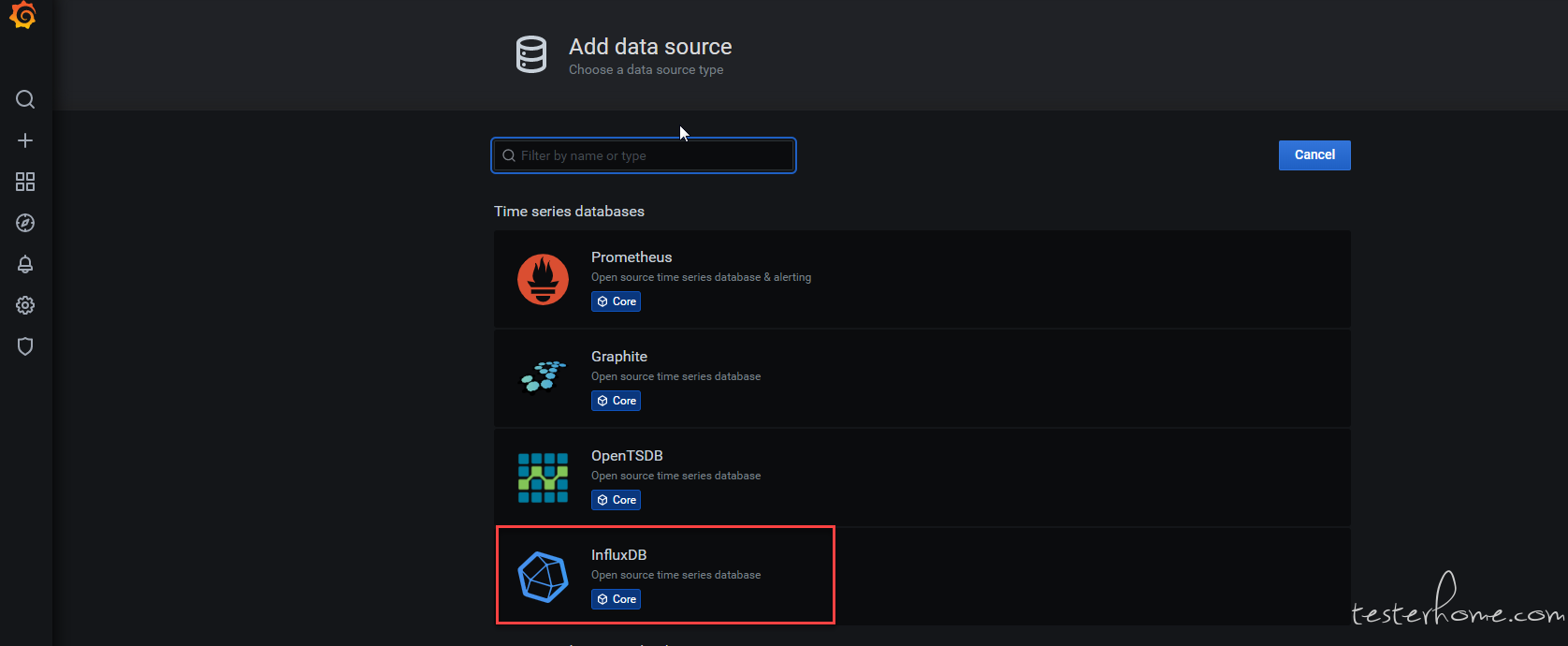
Task: Open the Configuration gear icon
Action: [25, 305]
